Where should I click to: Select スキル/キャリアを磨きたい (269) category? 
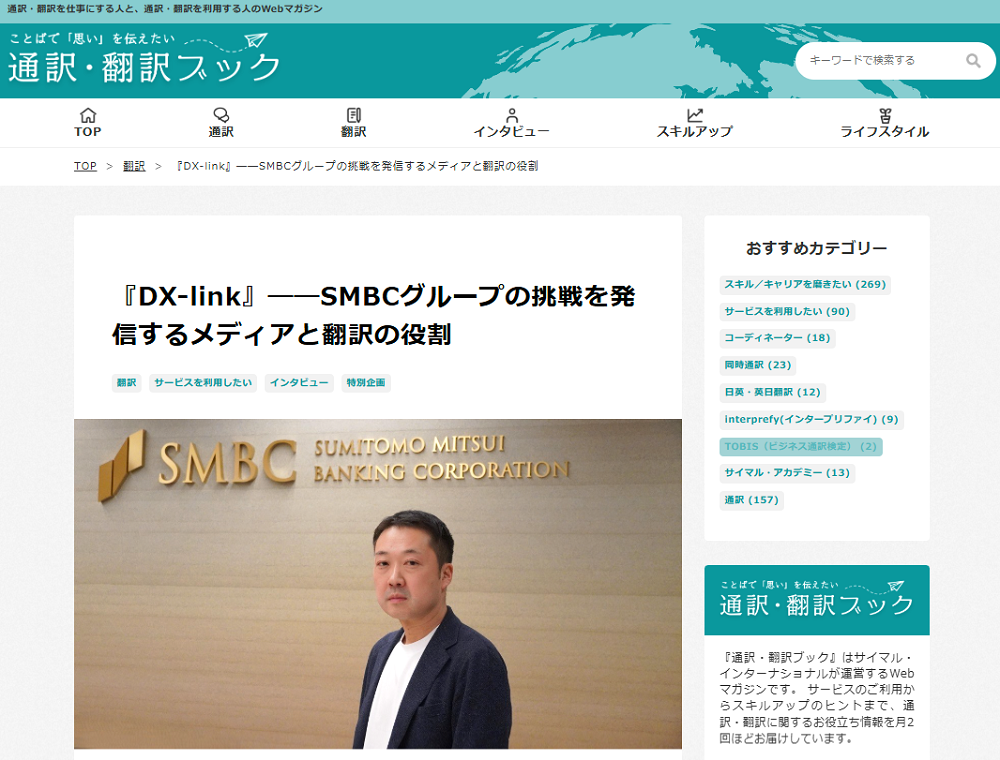tap(805, 284)
